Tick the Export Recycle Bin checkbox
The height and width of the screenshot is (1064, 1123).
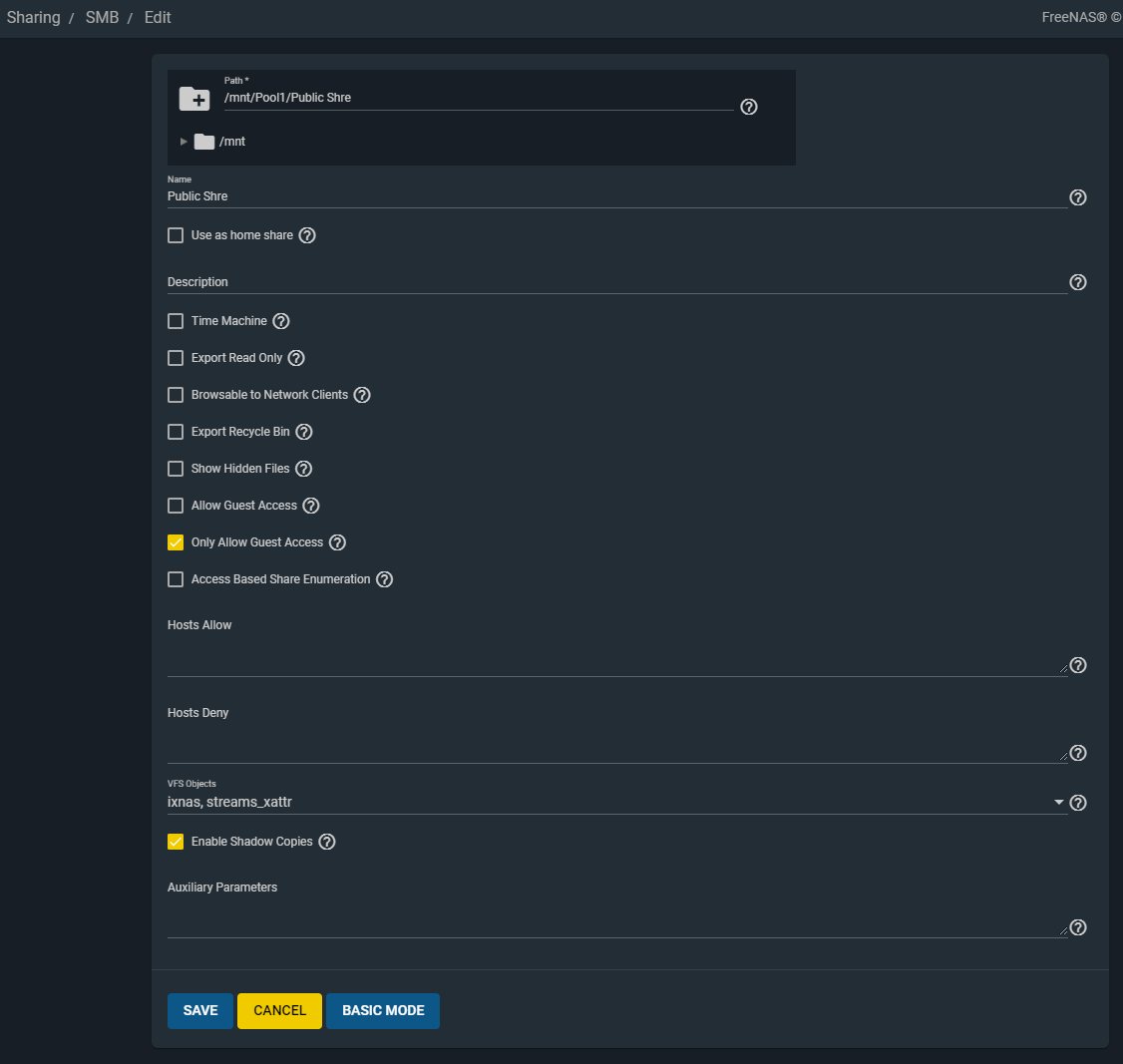click(x=176, y=432)
